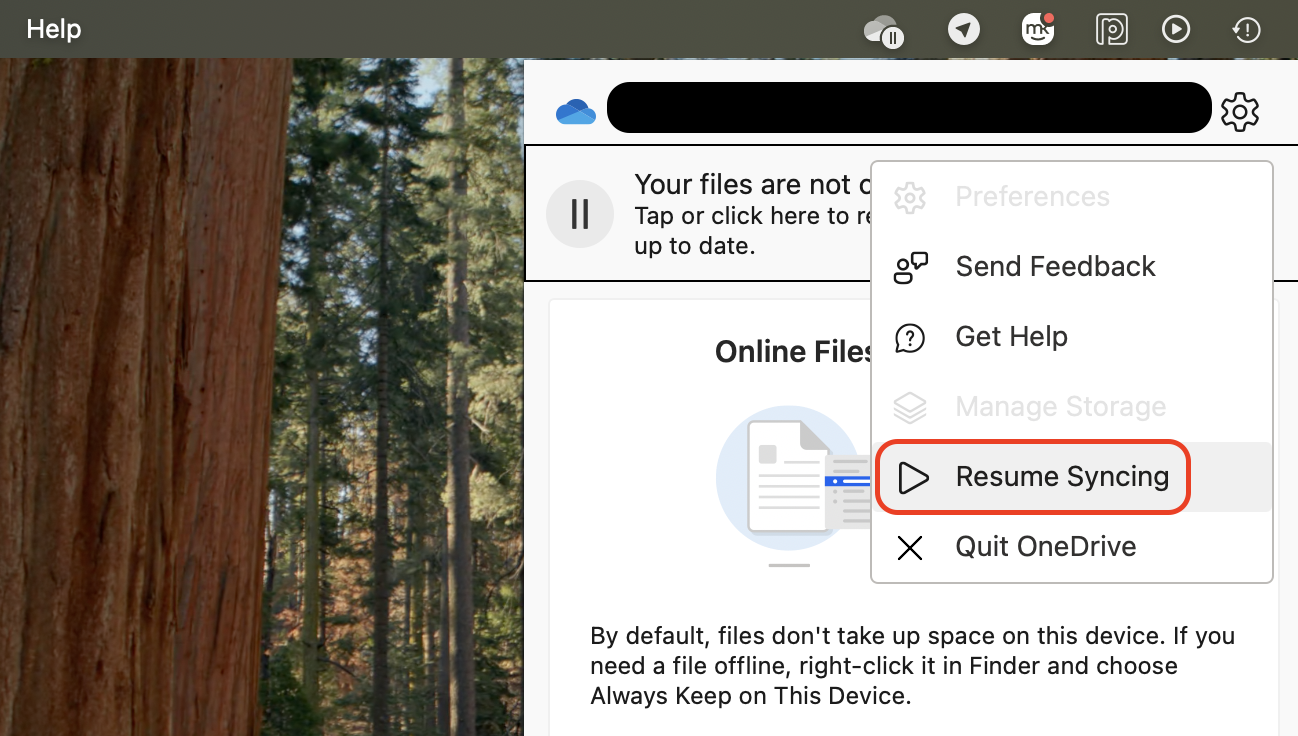Select the Resume Syncing play icon
1298x736 pixels.
click(x=913, y=477)
